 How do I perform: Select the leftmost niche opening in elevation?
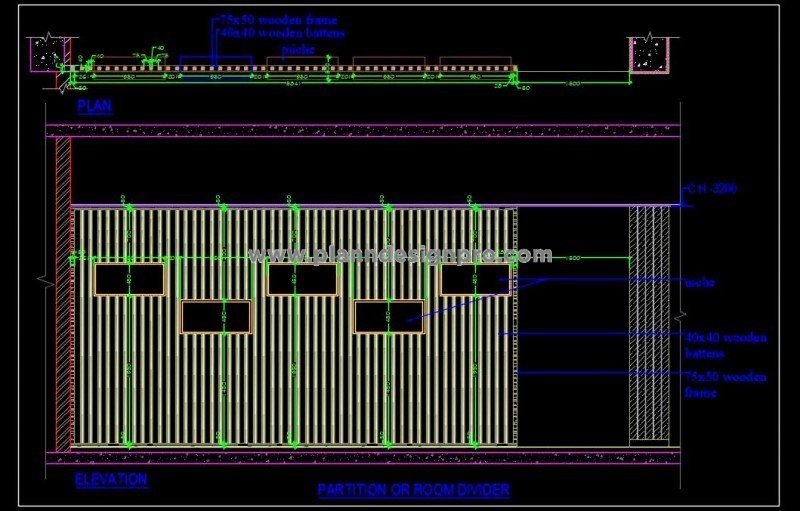(x=130, y=279)
